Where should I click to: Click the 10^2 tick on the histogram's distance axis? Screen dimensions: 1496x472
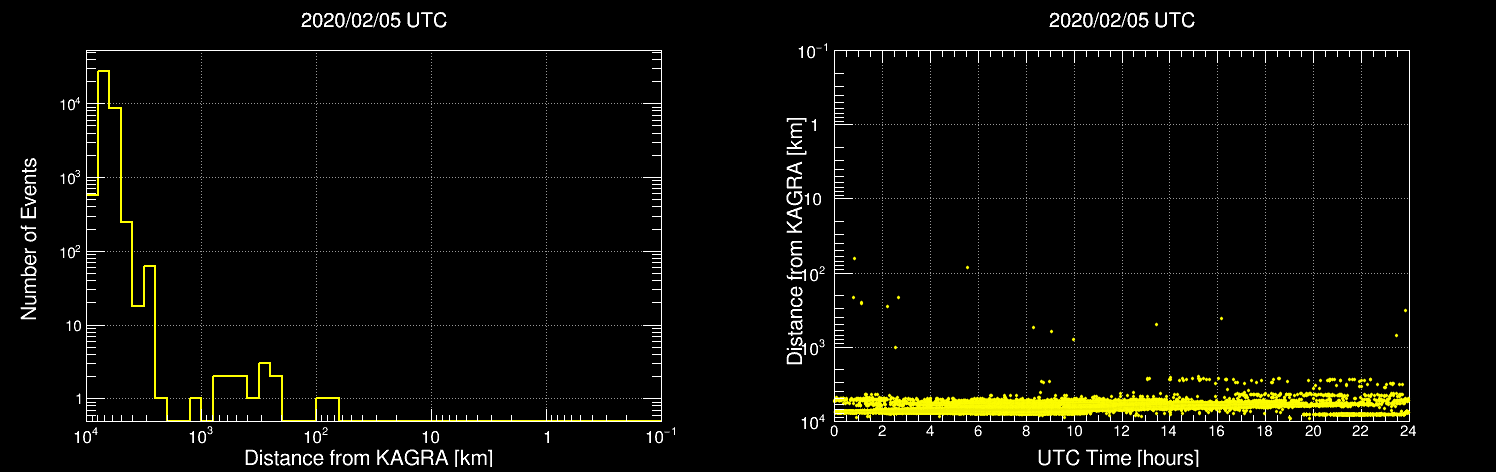(x=316, y=436)
